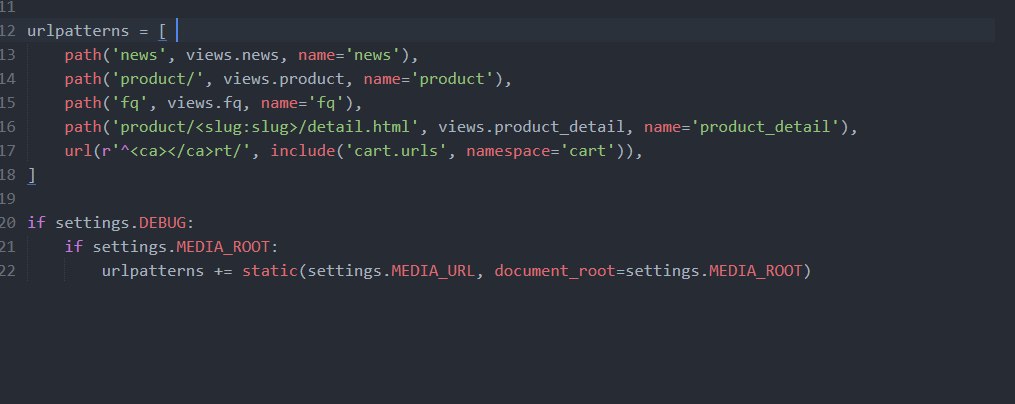Click the 'cart.urls' string
1015x404 pixels.
pos(396,151)
